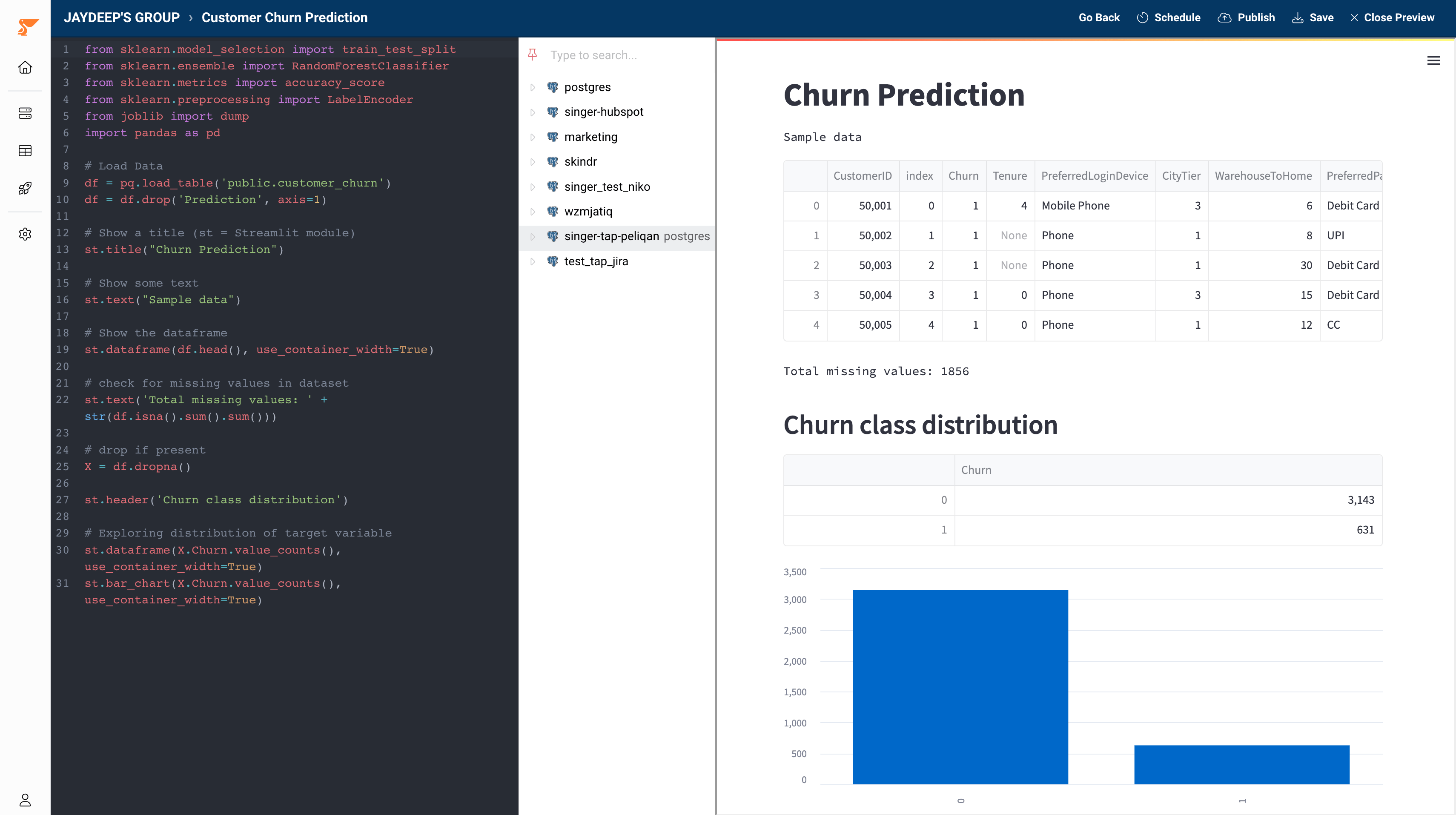Close the preview
Screen dimensions: 1456x815
pyautogui.click(x=1392, y=17)
